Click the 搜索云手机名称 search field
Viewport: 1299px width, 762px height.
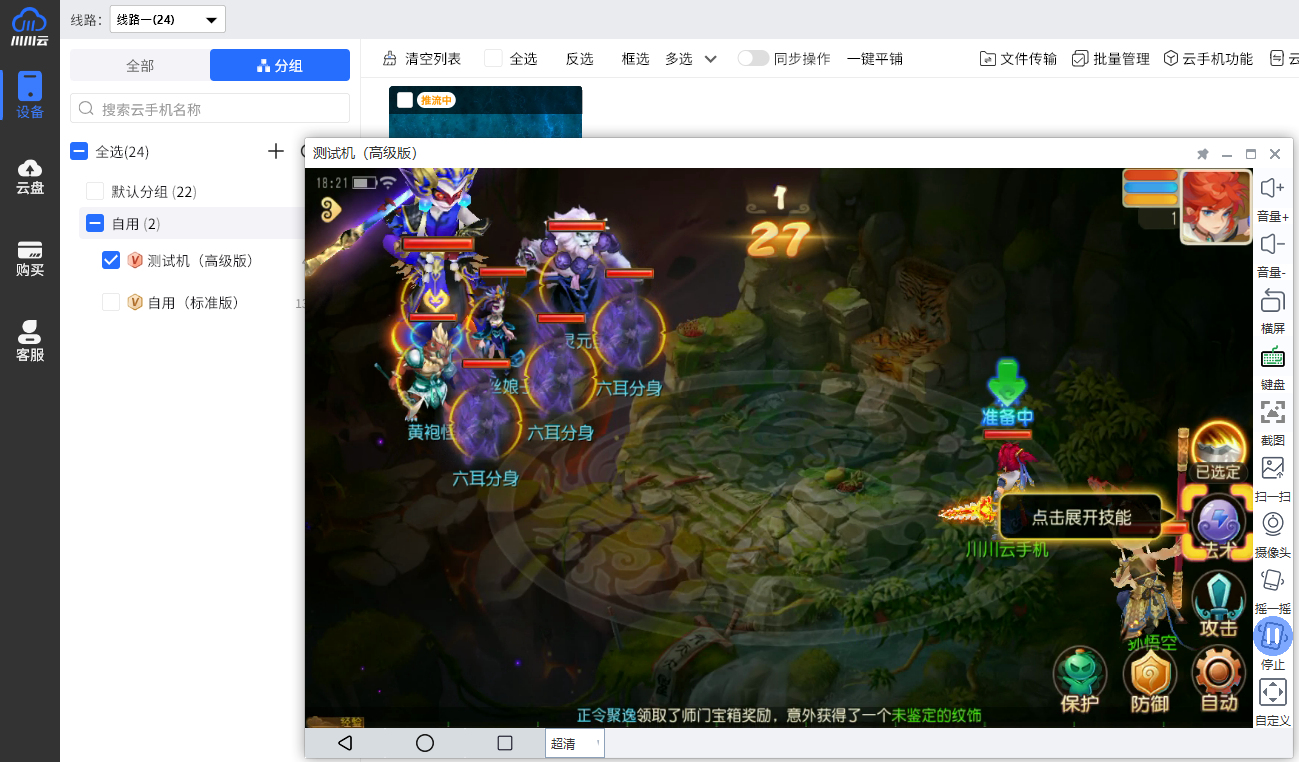(210, 108)
